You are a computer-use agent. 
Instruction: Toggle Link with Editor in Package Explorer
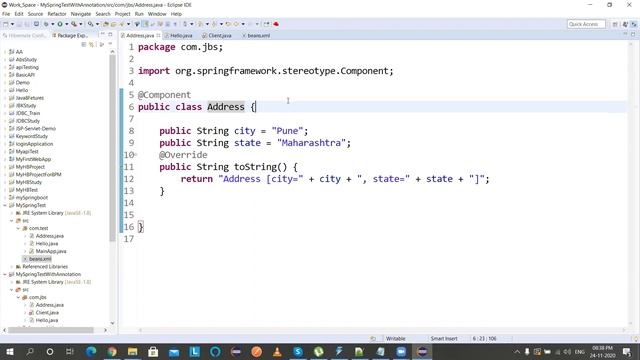[x=92, y=44]
